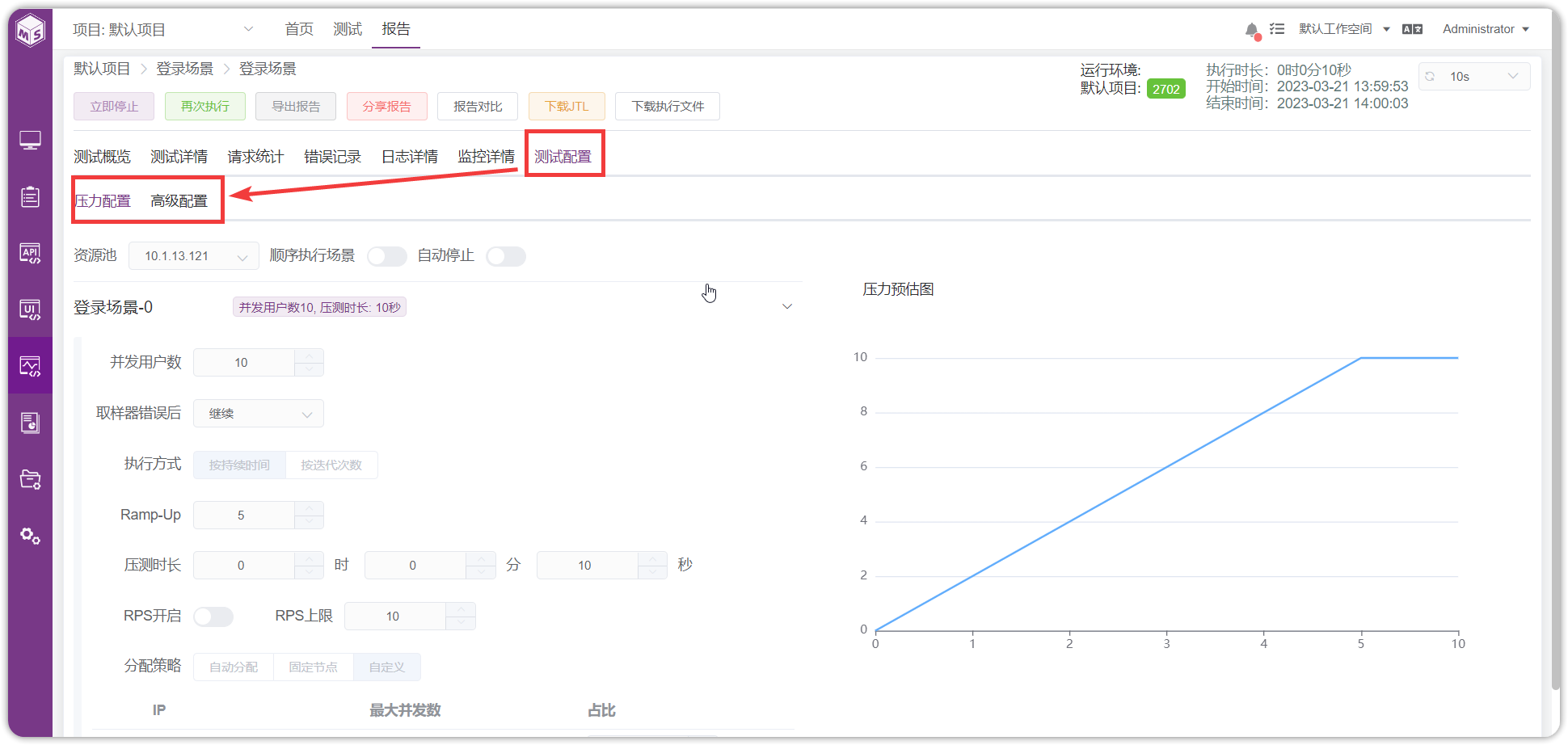Image resolution: width=1568 pixels, height=745 pixels.
Task: Click the 并发用户数 input field
Action: 259,363
